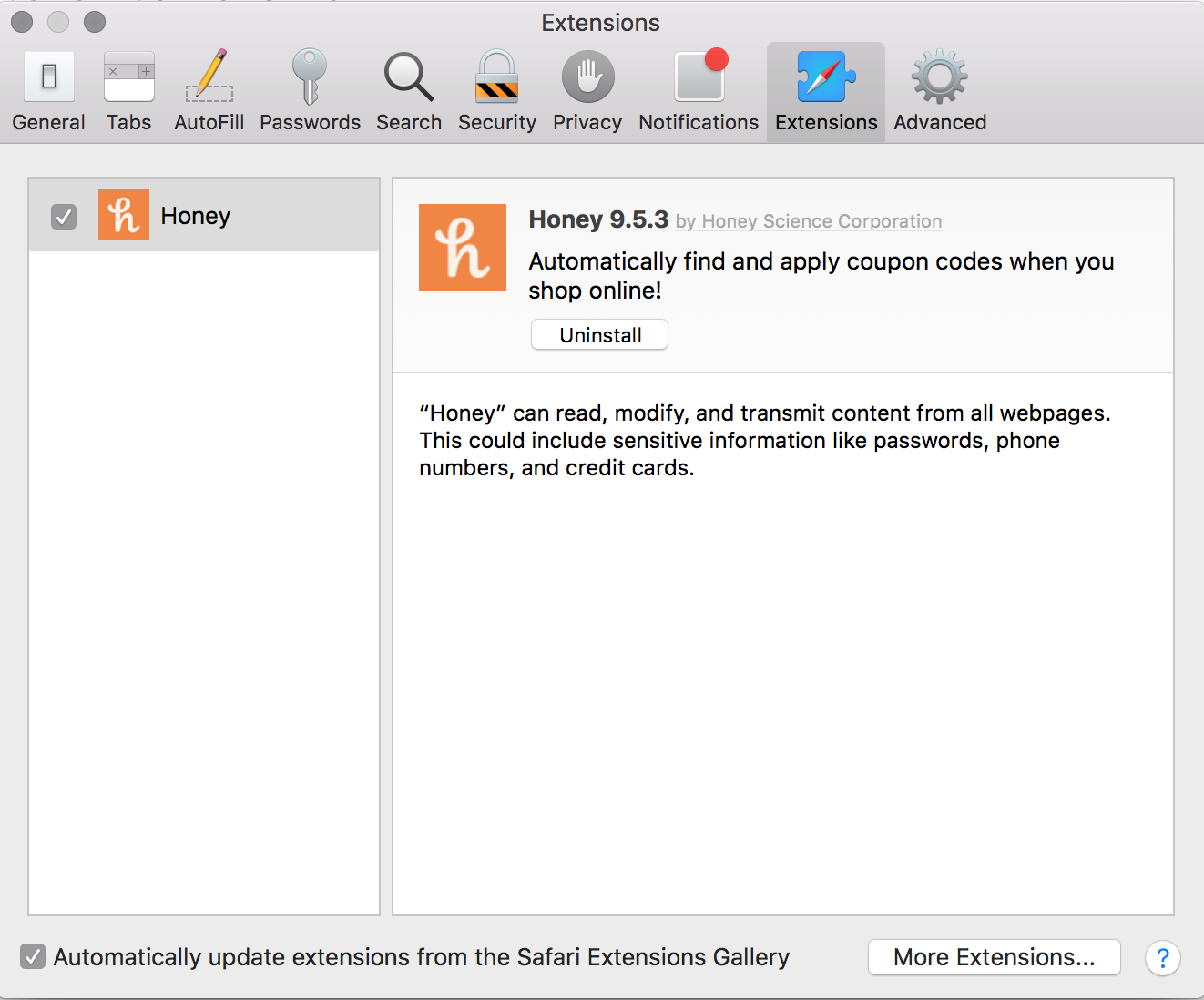Open More Extensions gallery button
This screenshot has height=1000, width=1204.
[995, 957]
